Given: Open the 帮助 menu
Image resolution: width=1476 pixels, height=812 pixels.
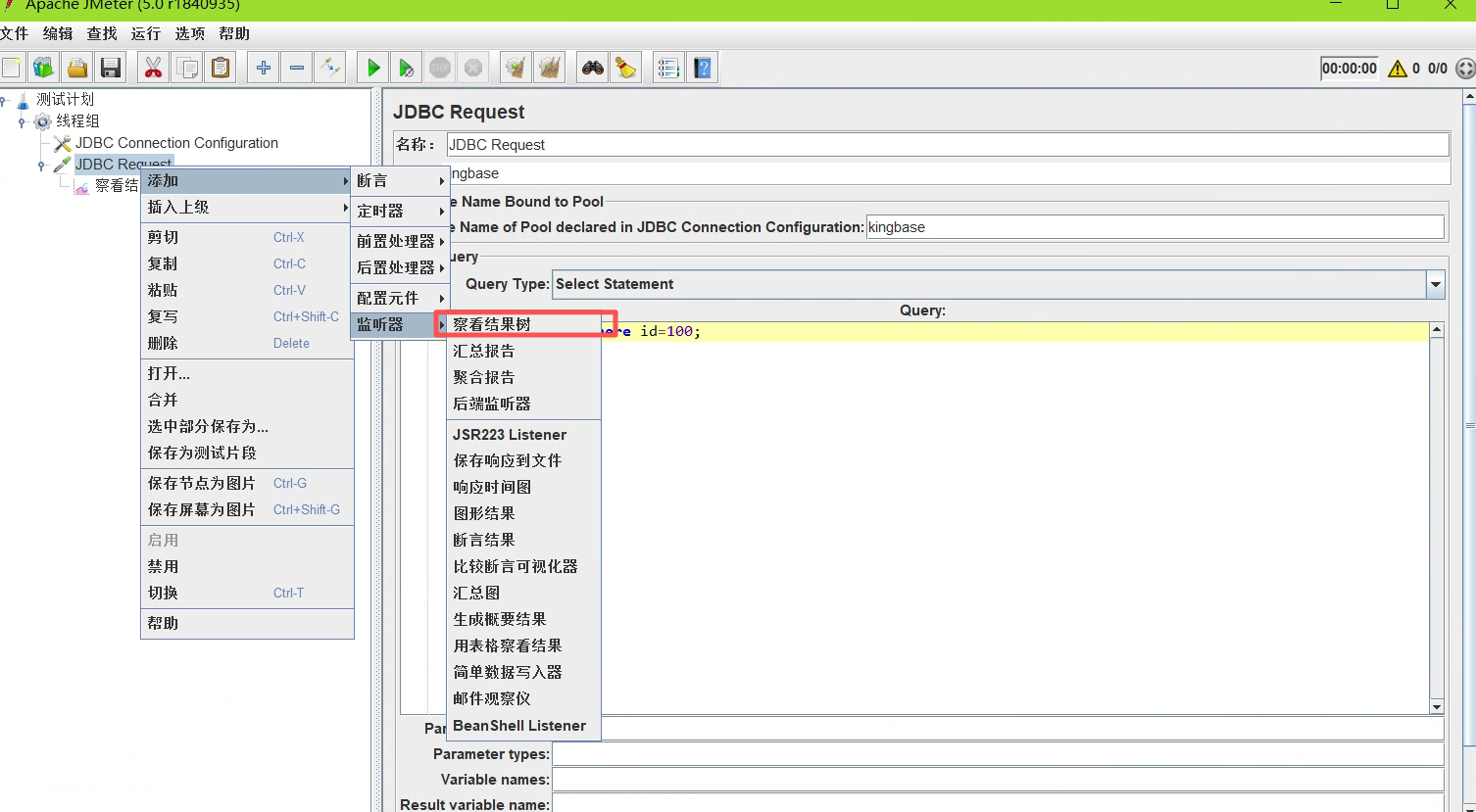Looking at the screenshot, I should tap(234, 33).
